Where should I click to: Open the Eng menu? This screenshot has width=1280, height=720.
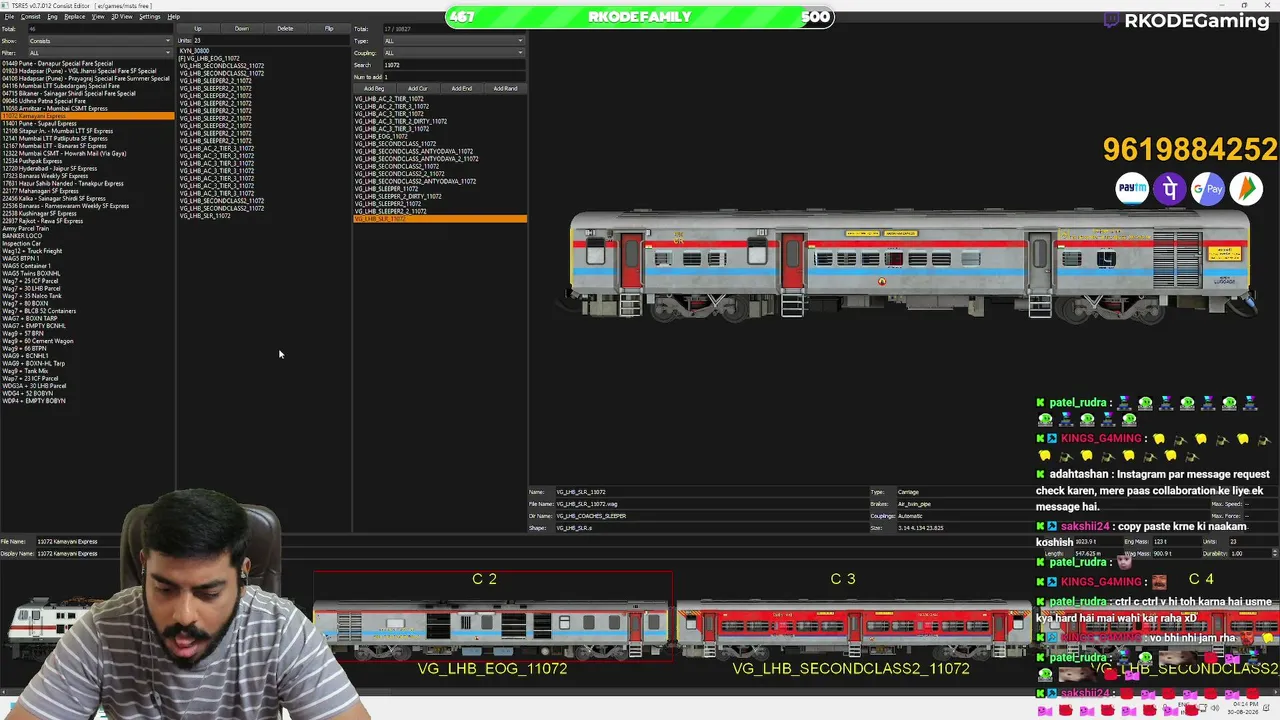52,17
